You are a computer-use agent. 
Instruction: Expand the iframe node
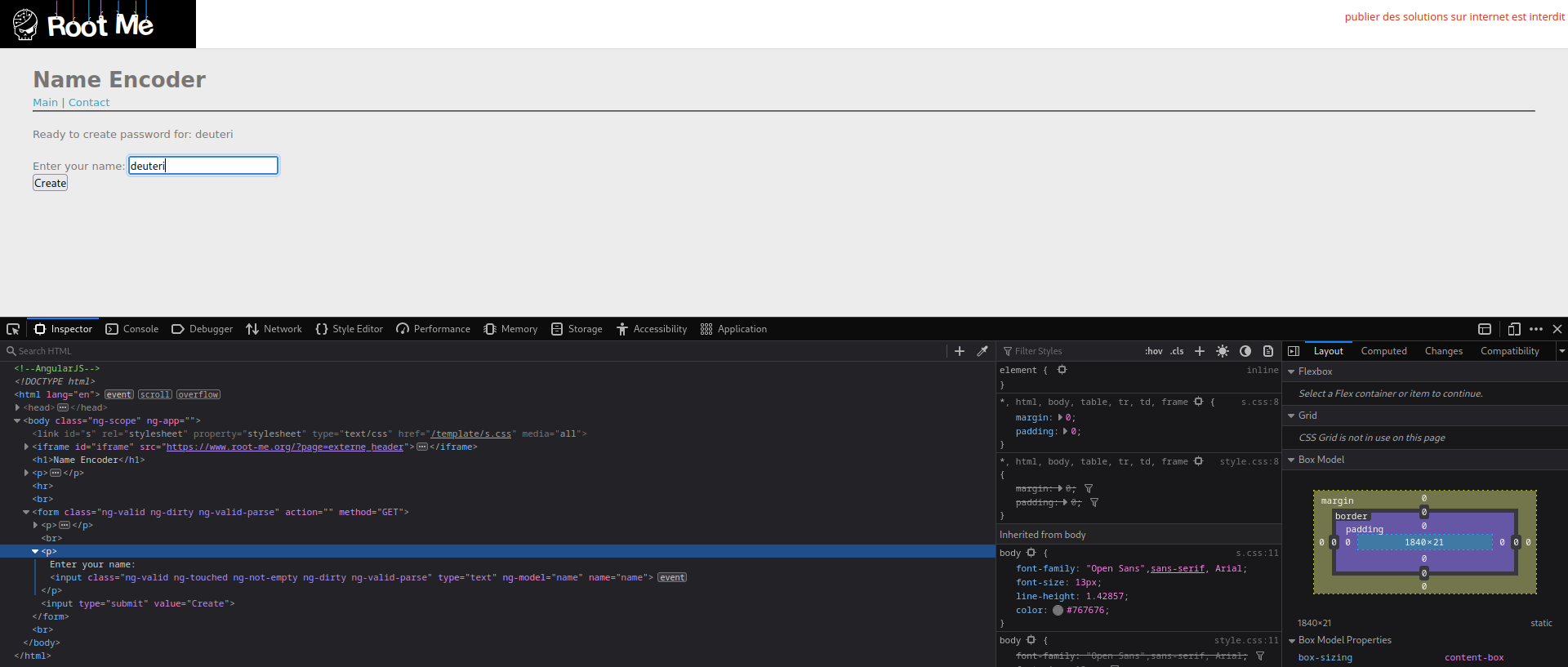coord(26,447)
